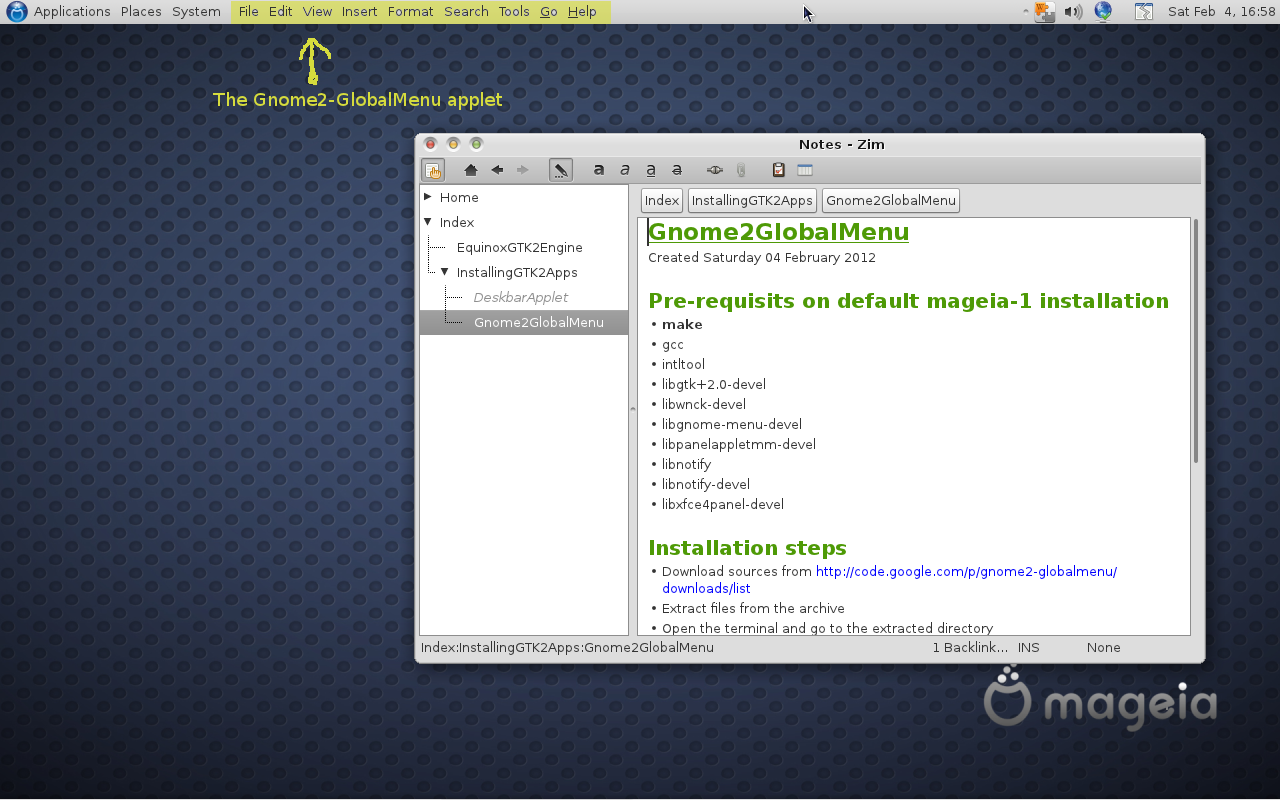The height and width of the screenshot is (800, 1280).
Task: Click the INS status bar indicator
Action: point(1029,648)
